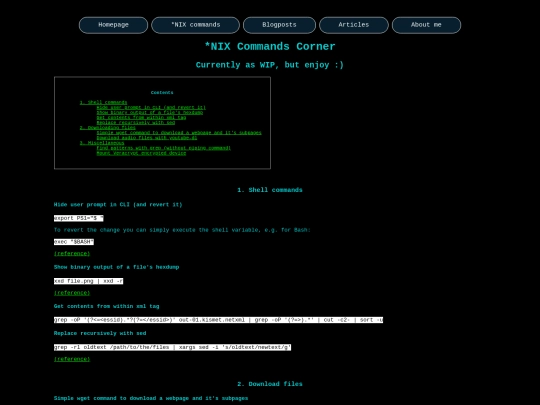540x405 pixels.
Task: Click the 'exec "$BASH"' code snippet
Action: 74,242
